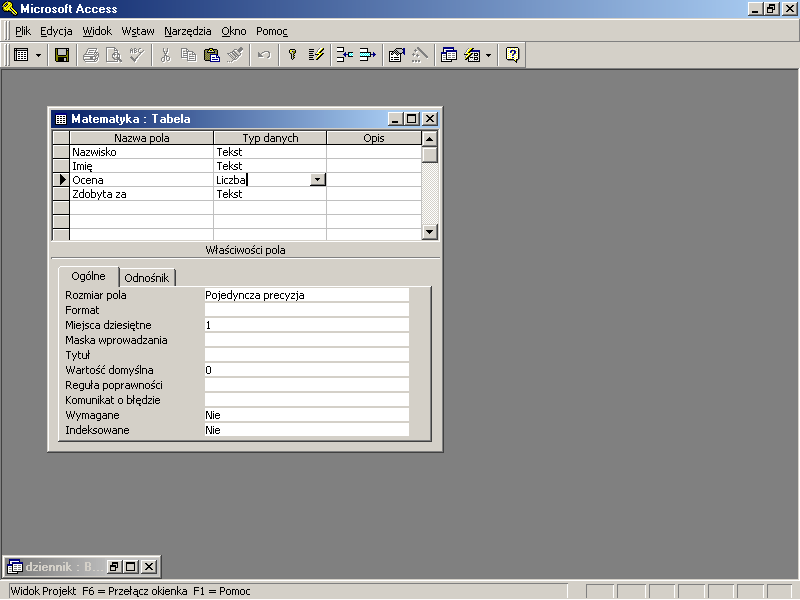Switch to the Odnośnik tab
800x600 pixels.
pos(148,278)
